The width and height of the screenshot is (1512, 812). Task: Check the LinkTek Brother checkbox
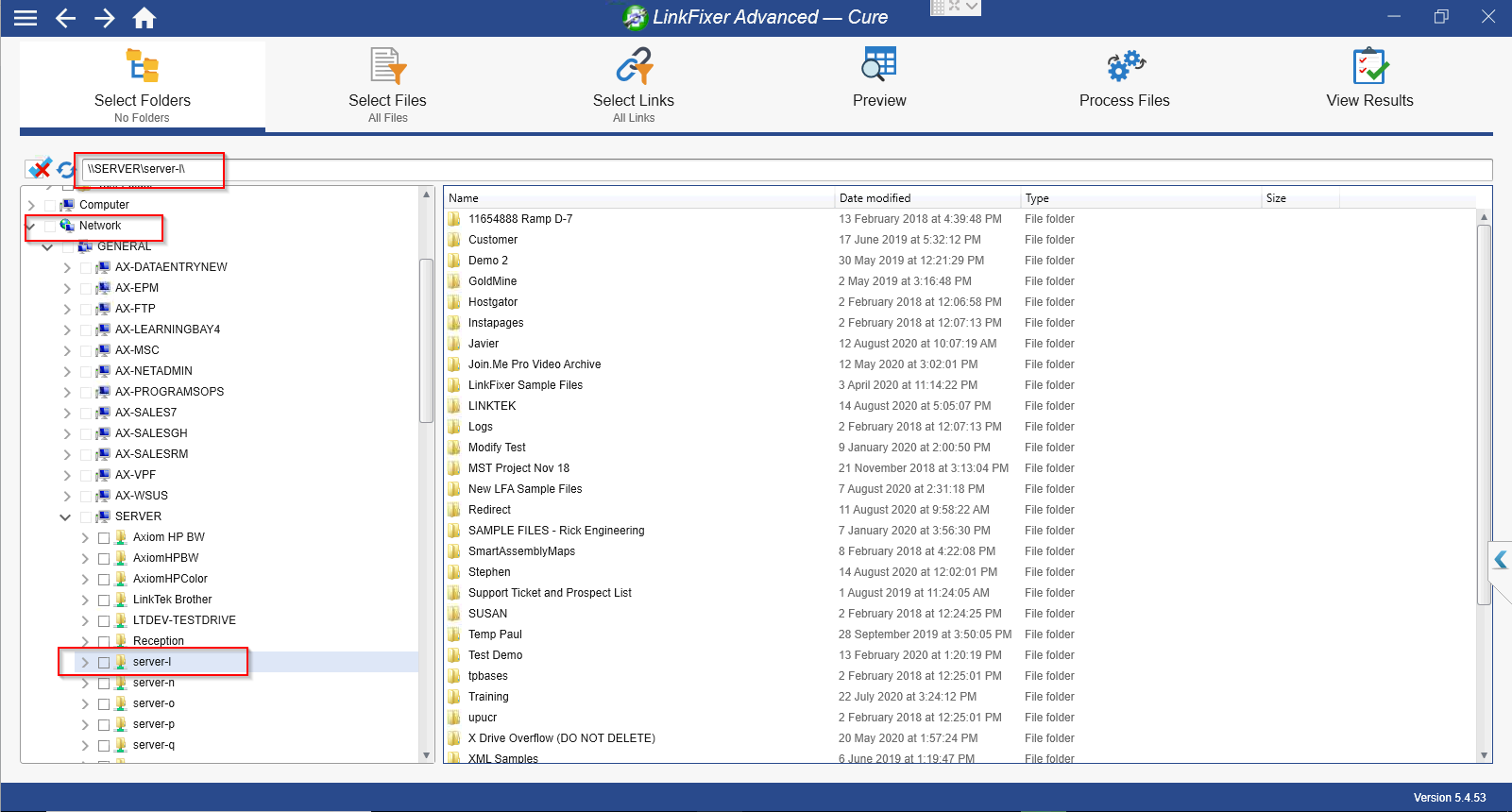click(104, 601)
